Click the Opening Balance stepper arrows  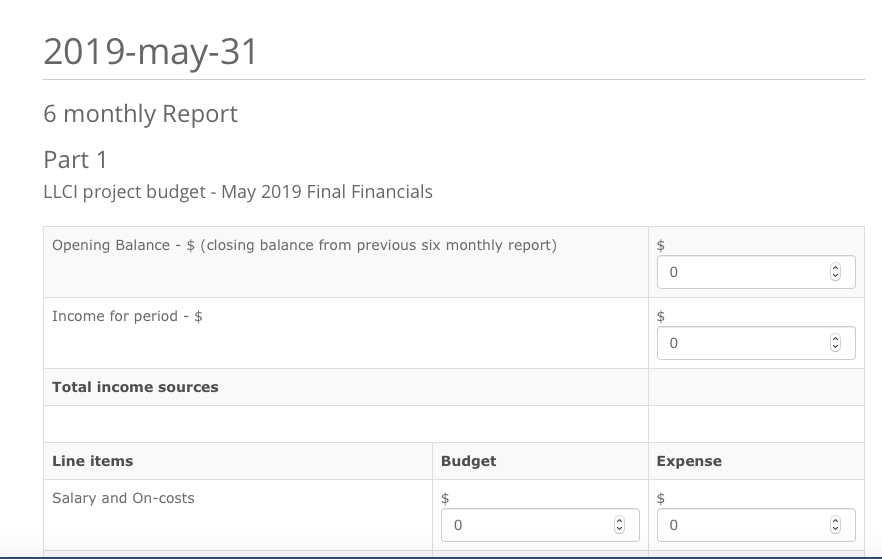click(x=836, y=272)
